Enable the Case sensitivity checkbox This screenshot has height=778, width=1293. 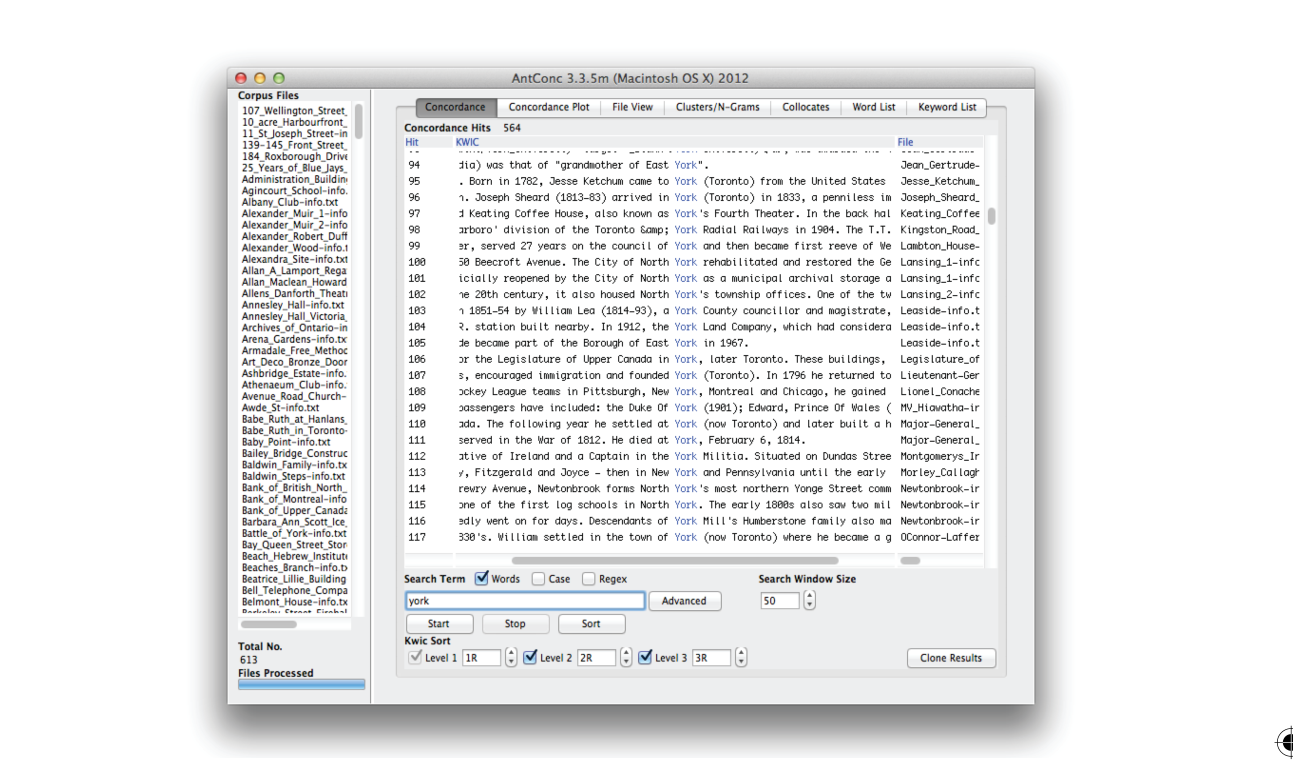point(538,579)
